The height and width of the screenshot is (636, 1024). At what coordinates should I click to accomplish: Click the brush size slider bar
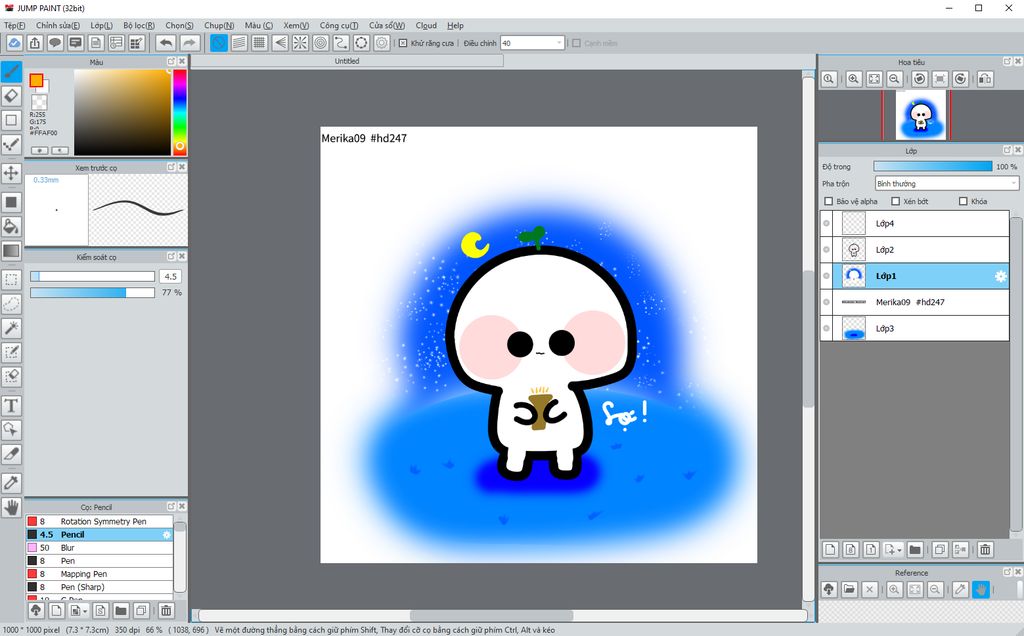click(92, 276)
